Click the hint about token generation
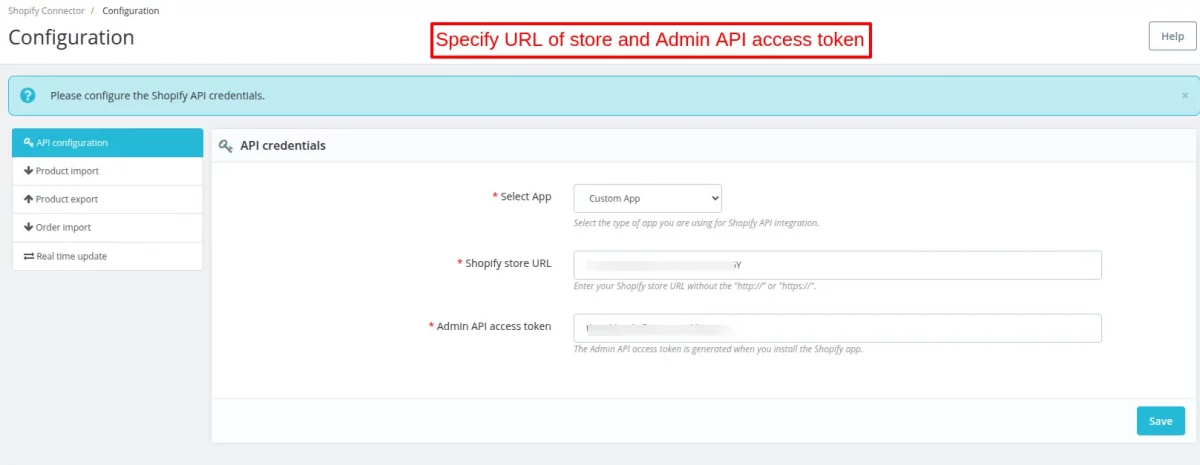The height and width of the screenshot is (465, 1200). (x=718, y=350)
